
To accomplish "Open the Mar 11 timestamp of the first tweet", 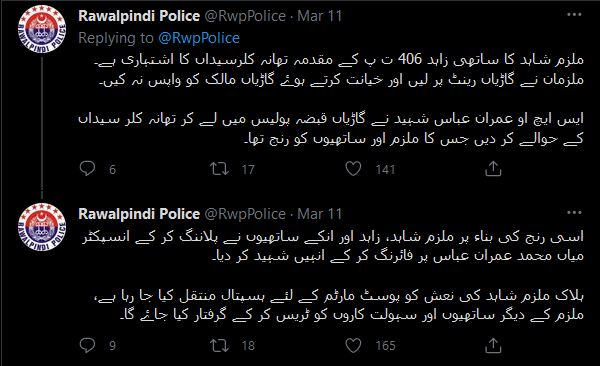I will tap(320, 16).
